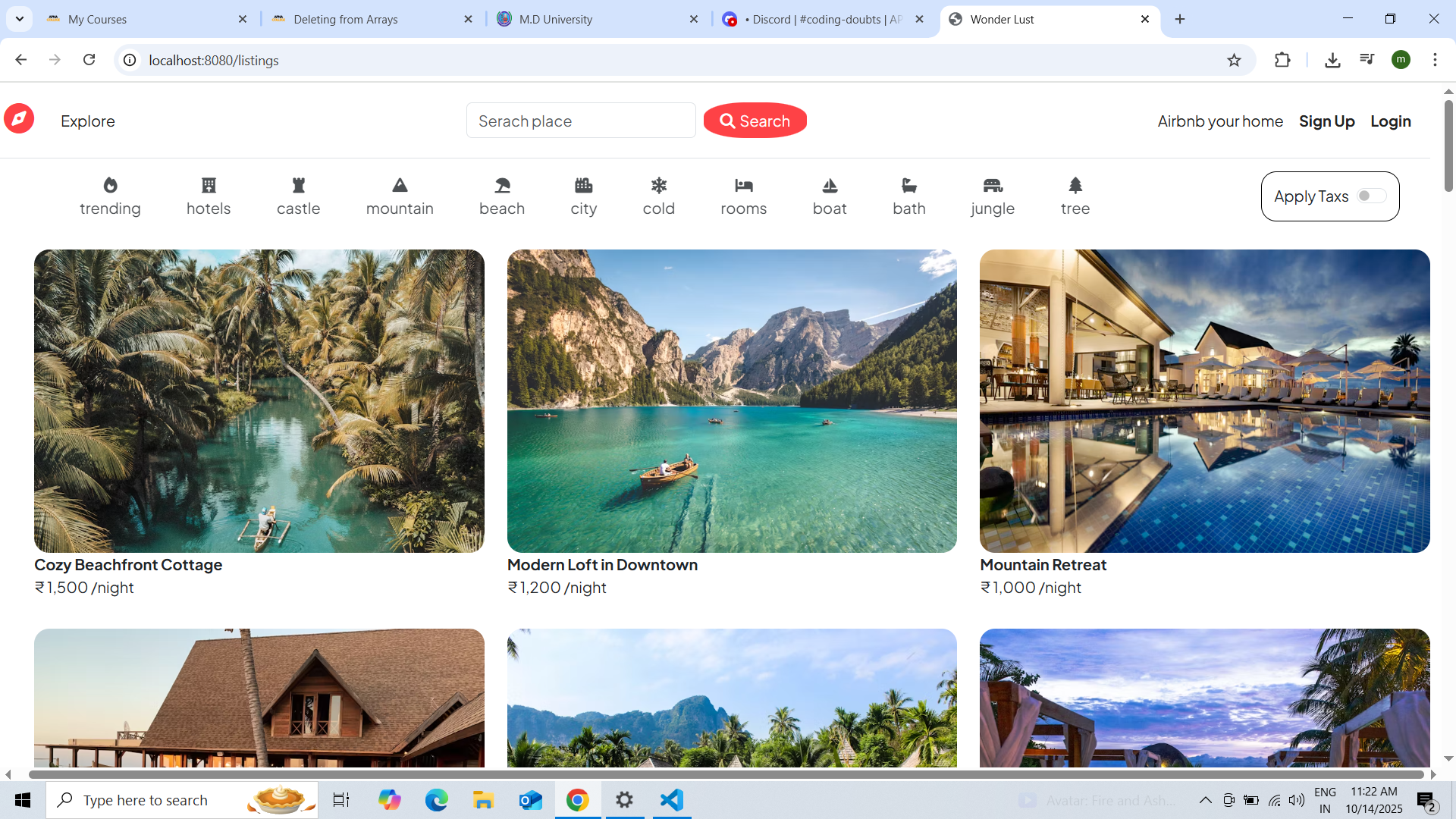Viewport: 1456px width, 819px height.
Task: Open the Windows Start menu
Action: [x=23, y=800]
